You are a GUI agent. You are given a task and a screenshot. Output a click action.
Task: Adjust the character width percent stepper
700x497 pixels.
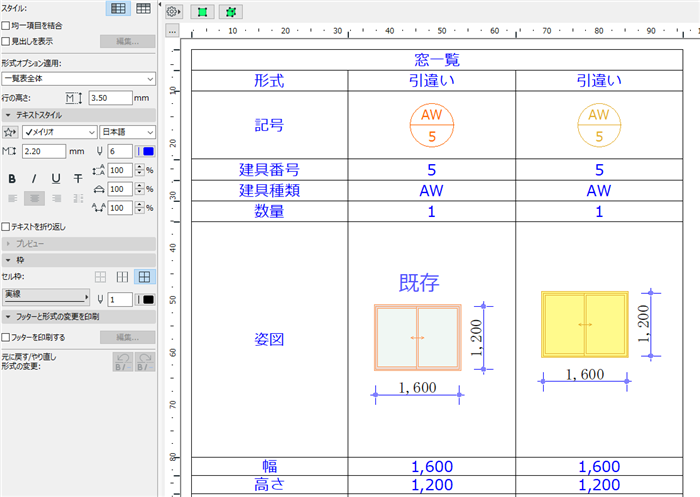[x=140, y=189]
